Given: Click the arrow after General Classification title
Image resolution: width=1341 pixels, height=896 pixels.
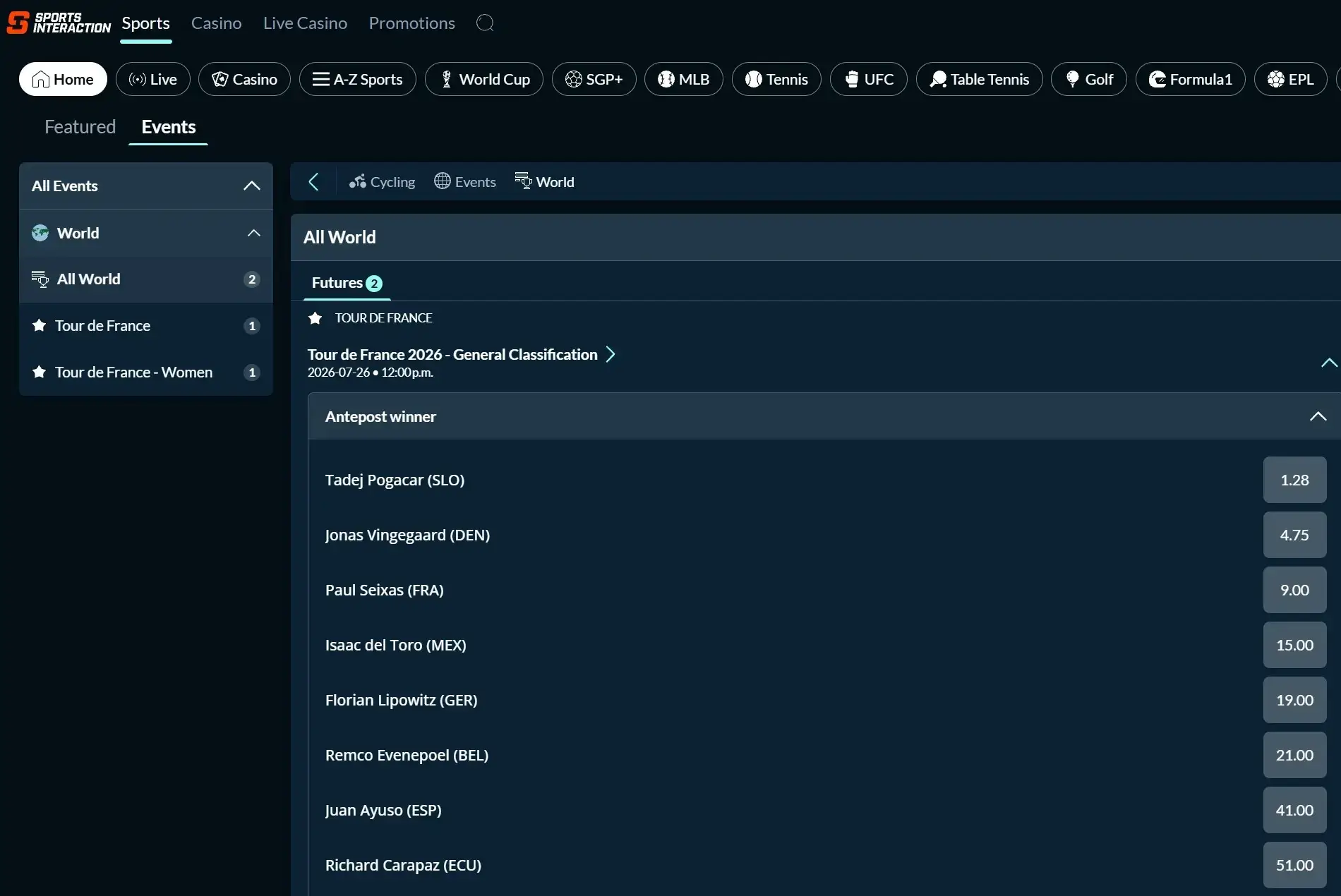Looking at the screenshot, I should [x=611, y=354].
